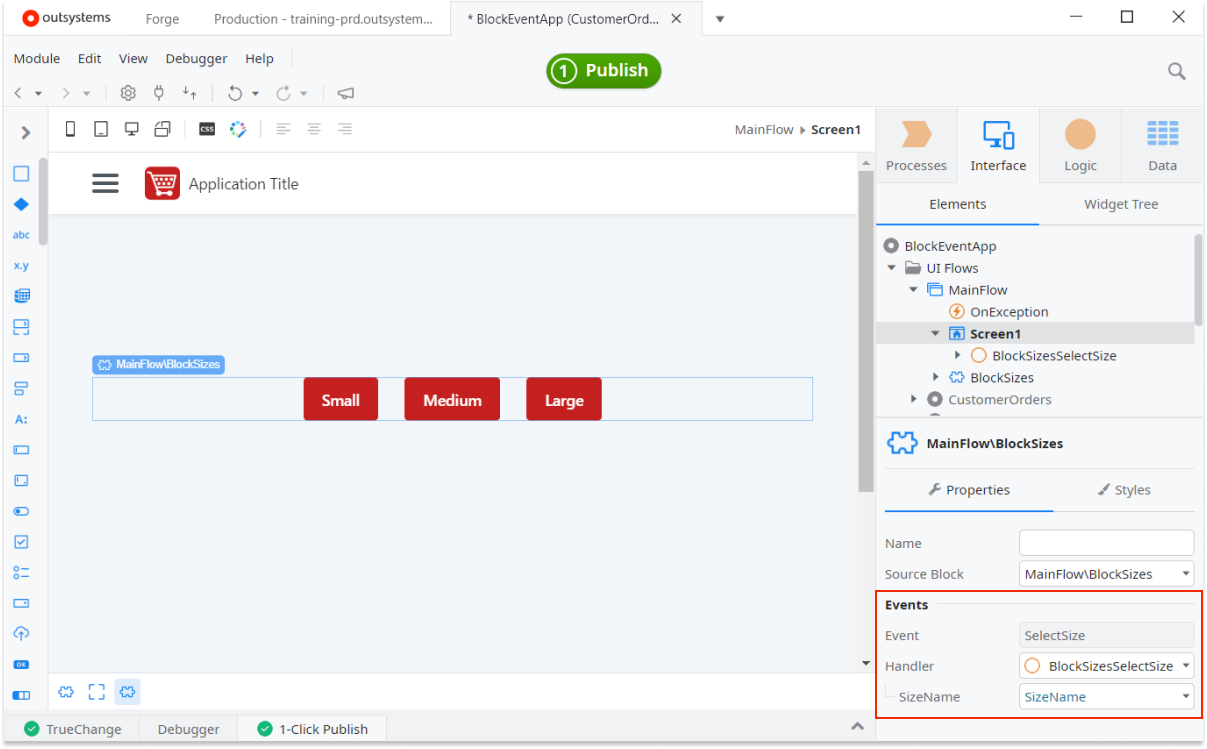Select the Label A: widget
Image resolution: width=1207 pixels, height=749 pixels.
[21, 419]
